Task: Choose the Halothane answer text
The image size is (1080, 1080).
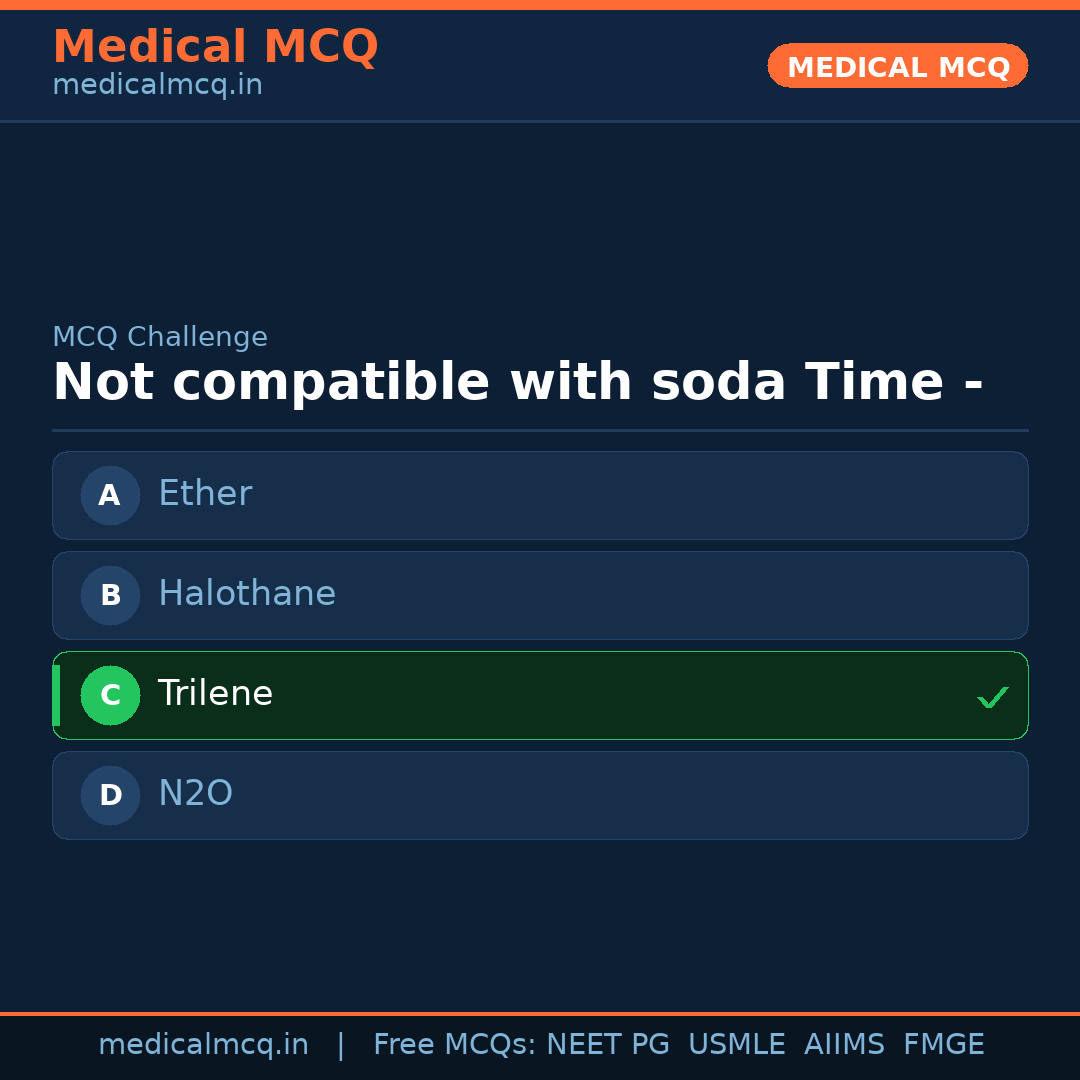Action: tap(247, 594)
